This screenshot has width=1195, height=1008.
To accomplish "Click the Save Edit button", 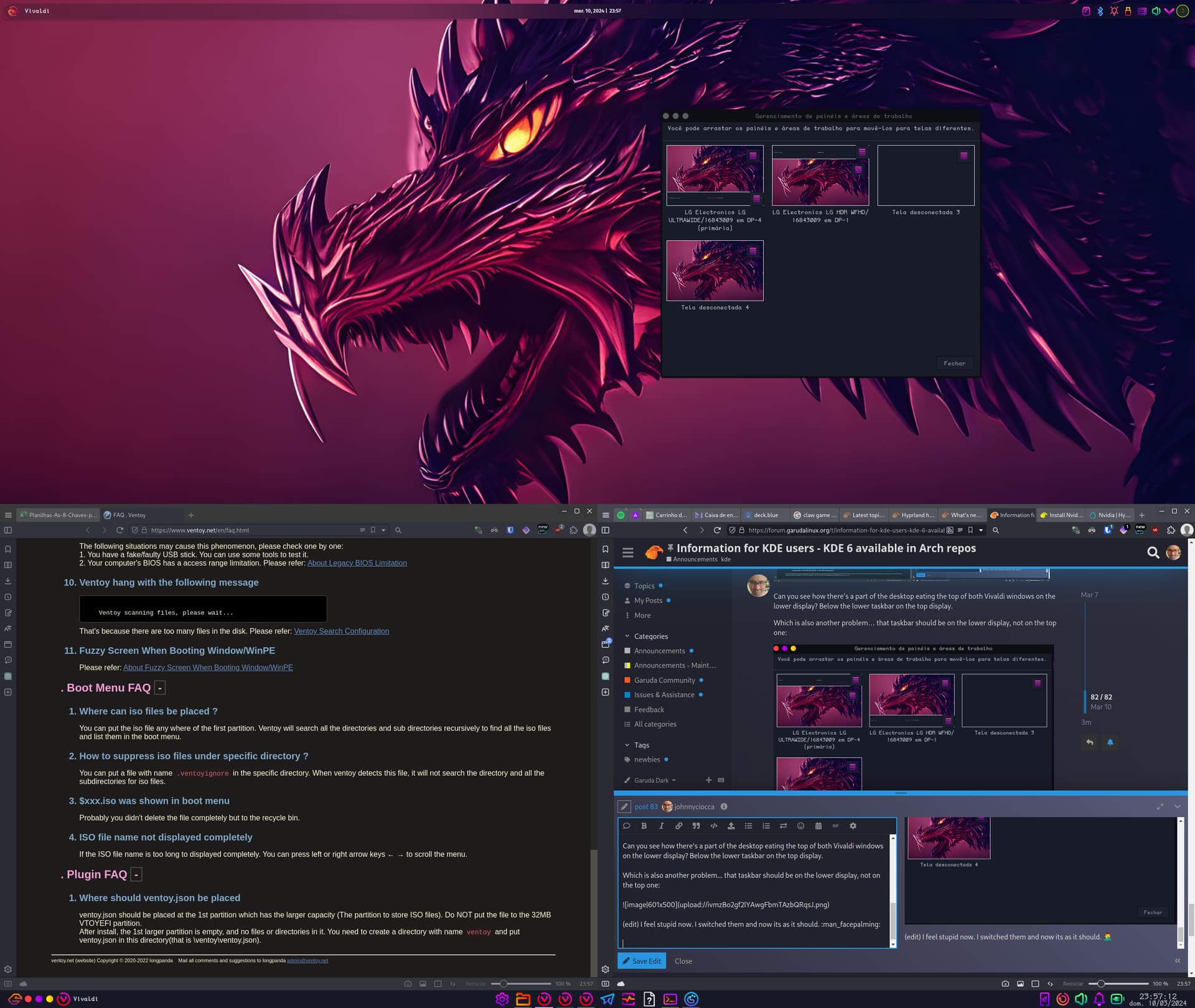I will pos(642,961).
